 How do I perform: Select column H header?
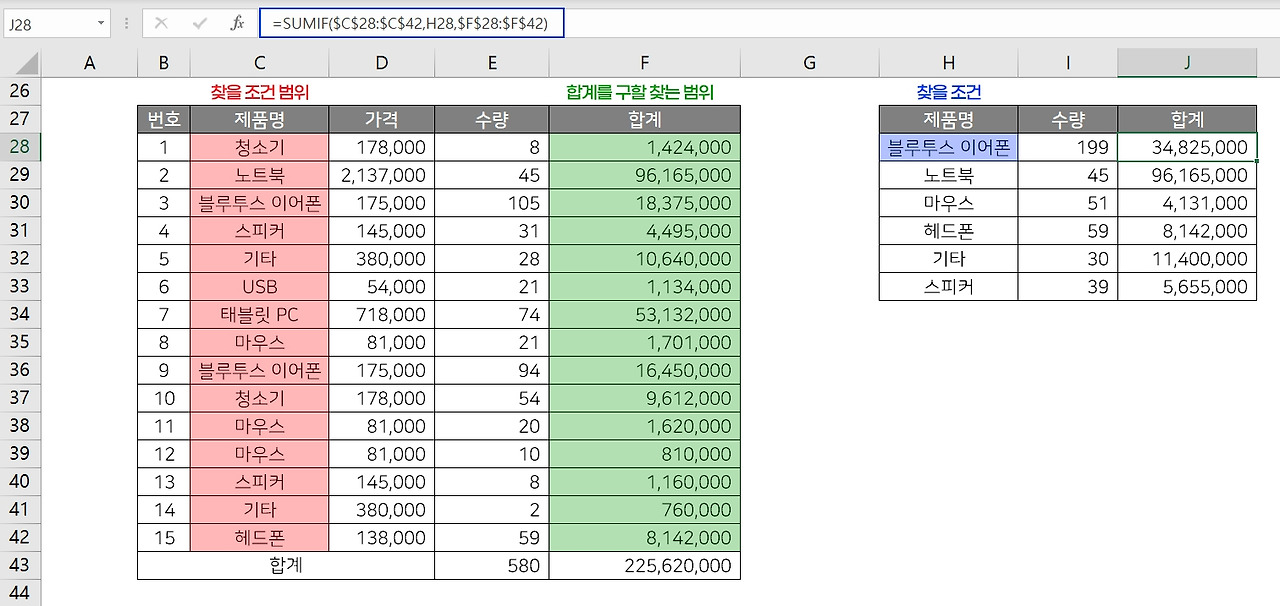pyautogui.click(x=949, y=64)
